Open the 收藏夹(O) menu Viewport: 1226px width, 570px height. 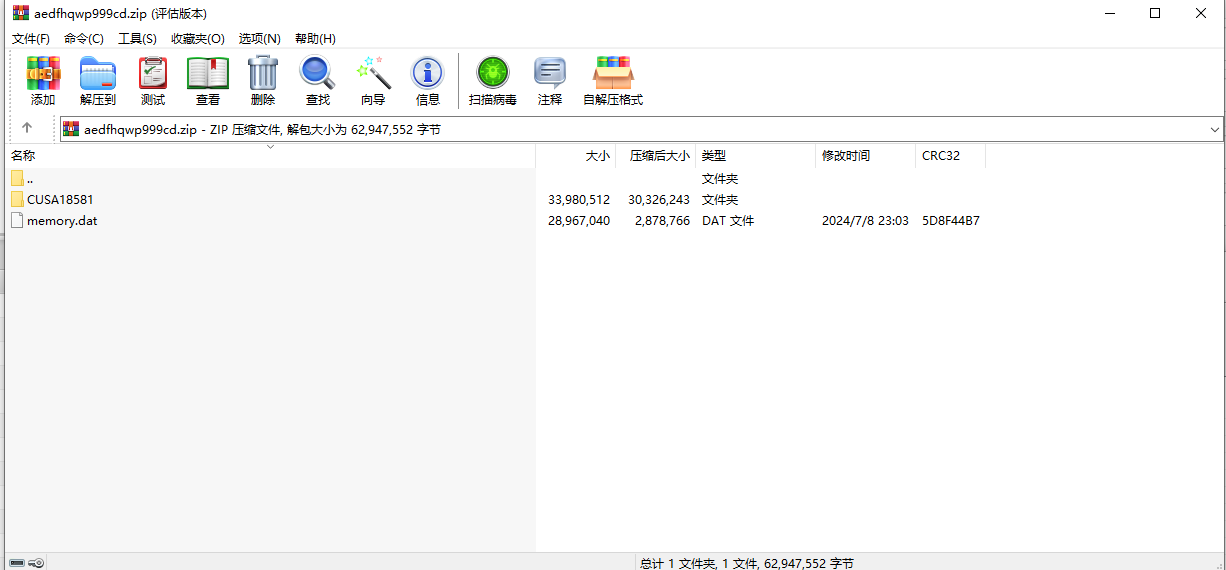198,38
